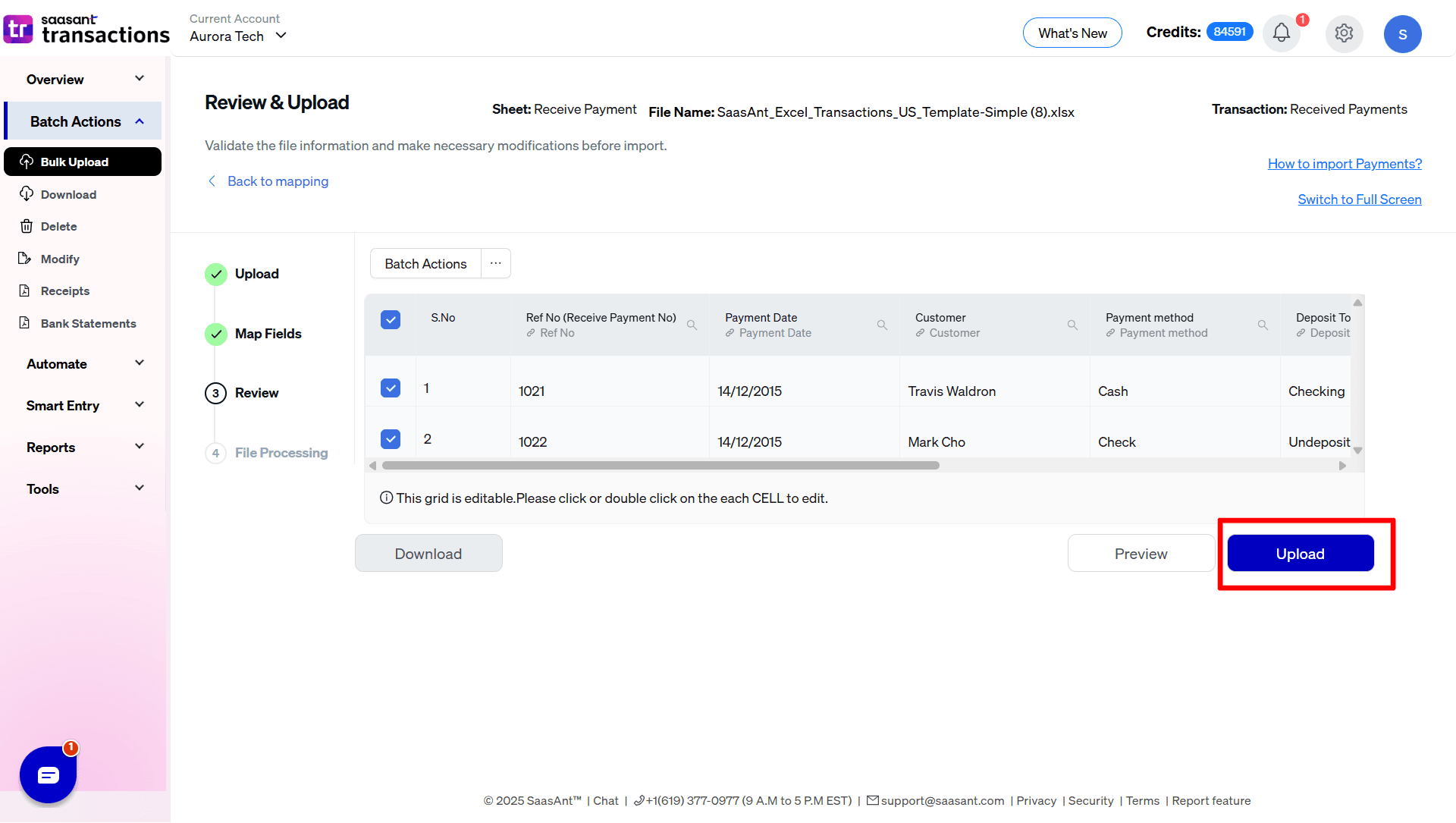This screenshot has height=823, width=1456.
Task: Open the notifications bell icon
Action: (x=1281, y=33)
